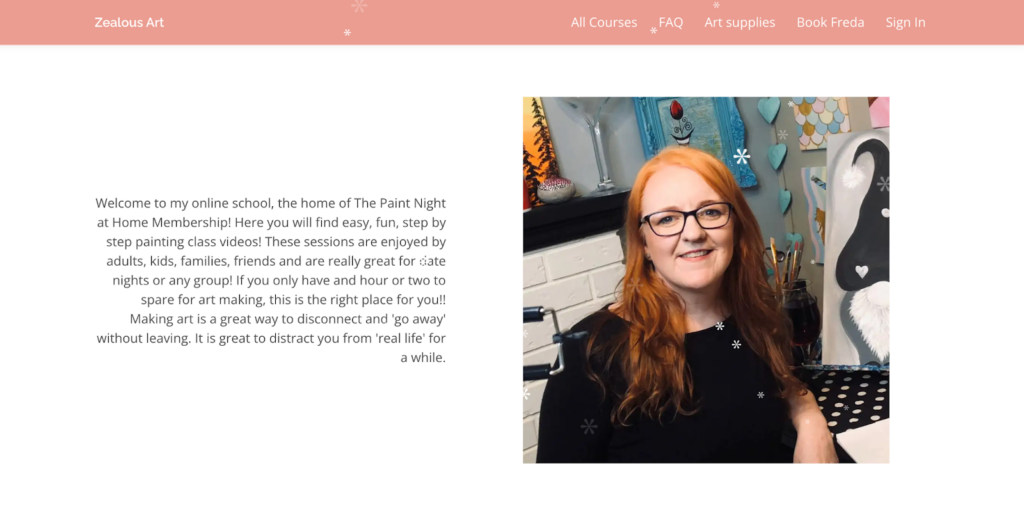Select Book Freda in navigation

[x=830, y=22]
